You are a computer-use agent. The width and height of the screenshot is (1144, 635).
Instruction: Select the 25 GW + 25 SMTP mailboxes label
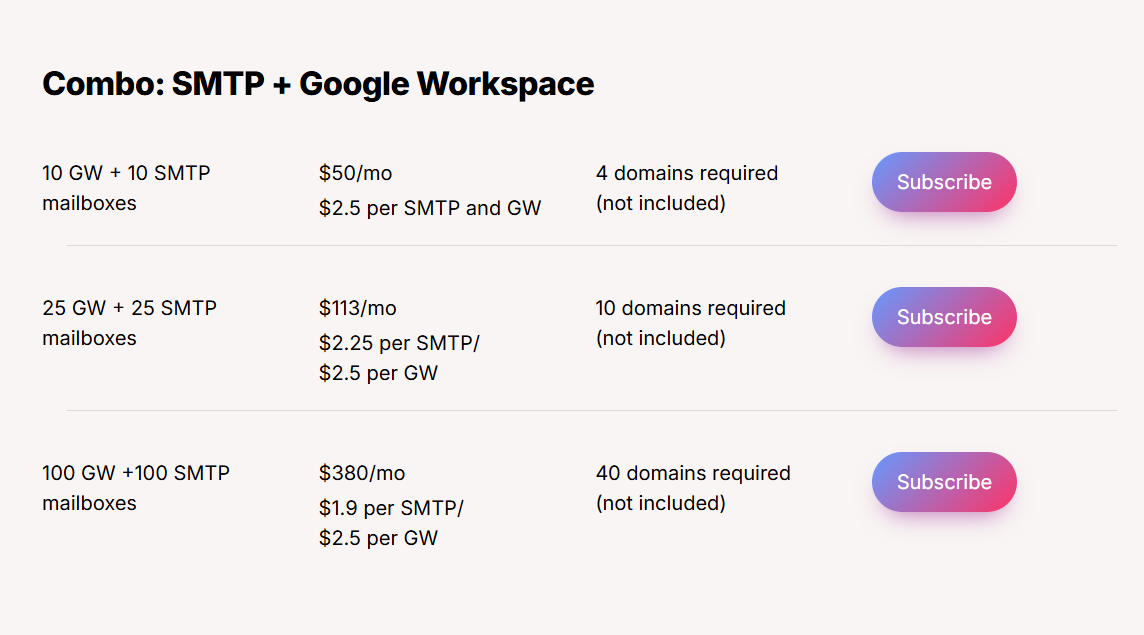coord(128,322)
